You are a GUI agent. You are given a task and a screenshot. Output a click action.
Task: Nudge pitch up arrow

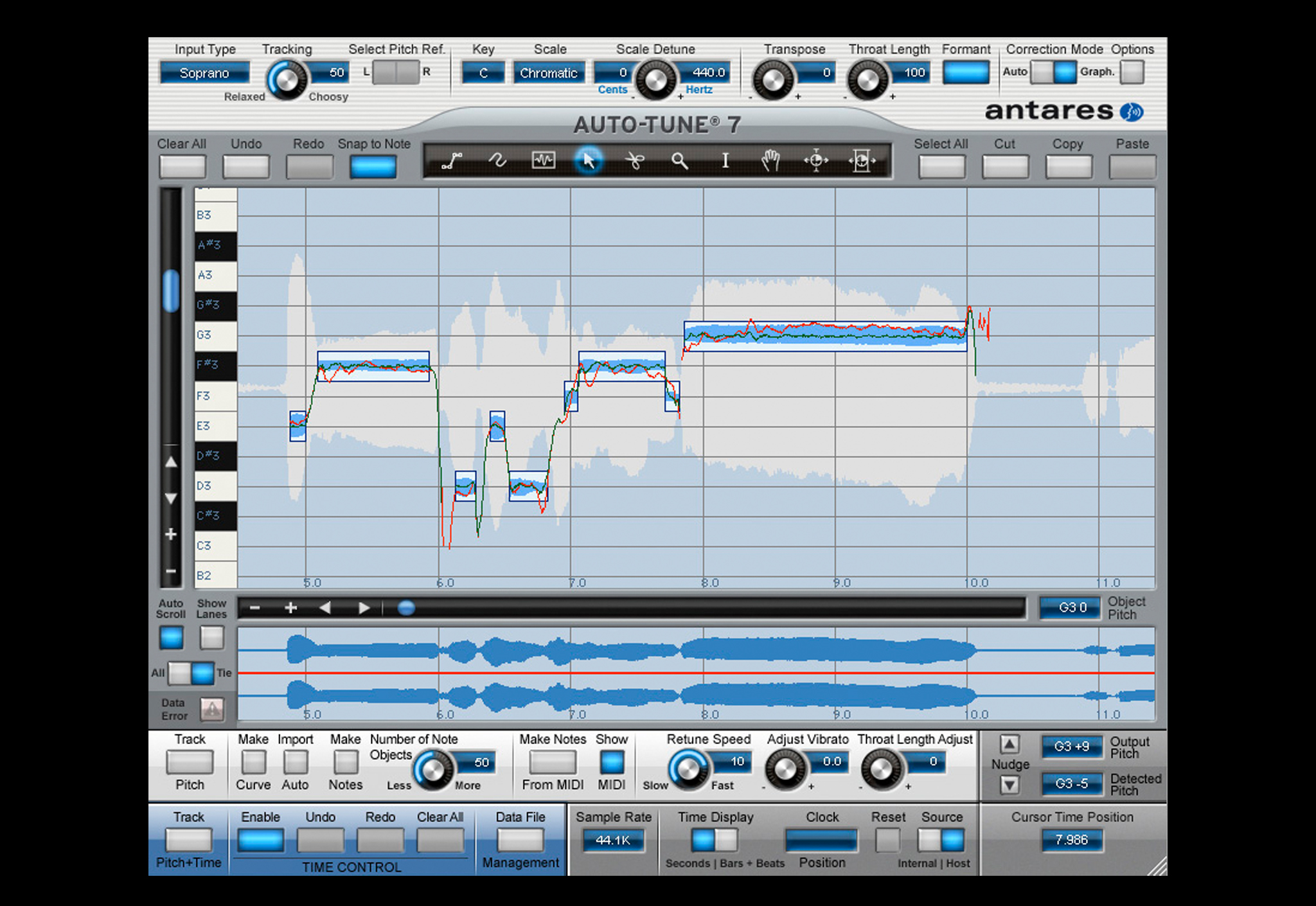1009,744
